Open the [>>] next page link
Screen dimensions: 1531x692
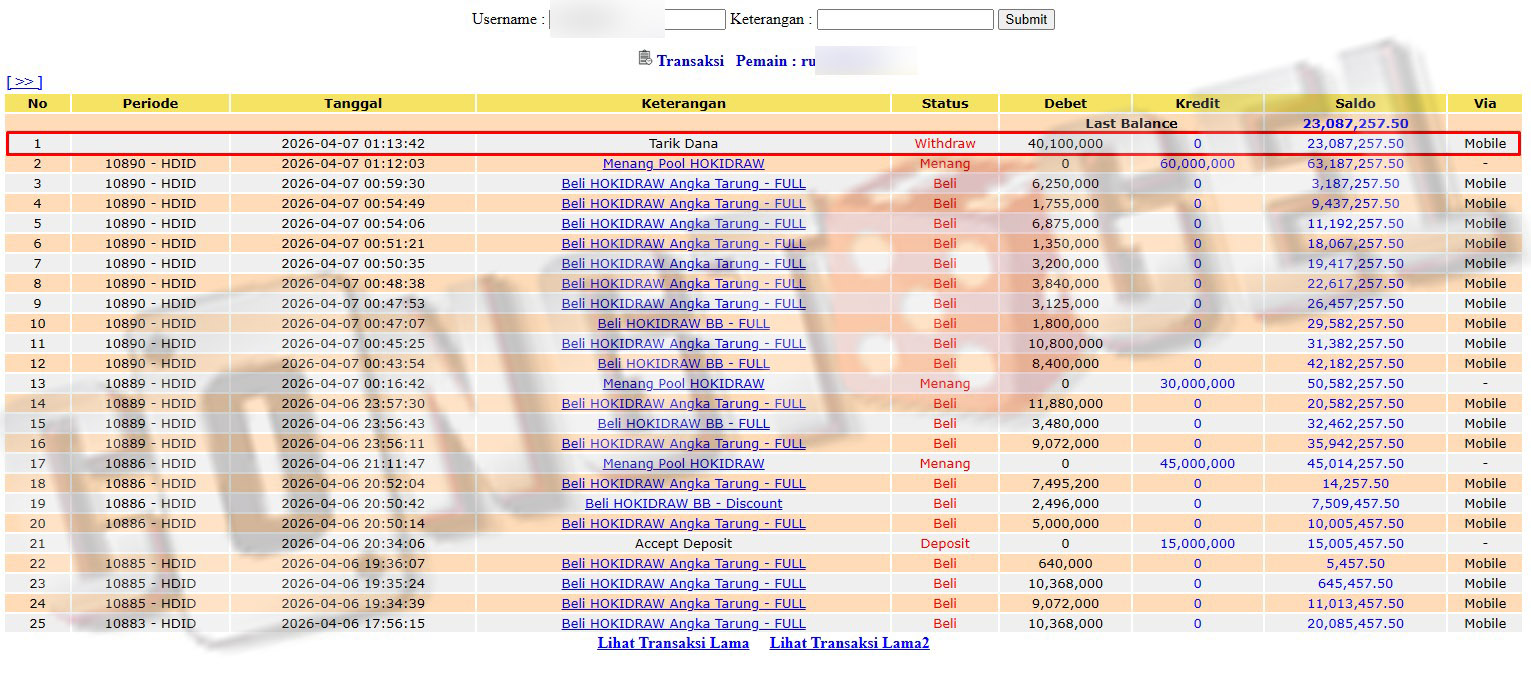24,82
